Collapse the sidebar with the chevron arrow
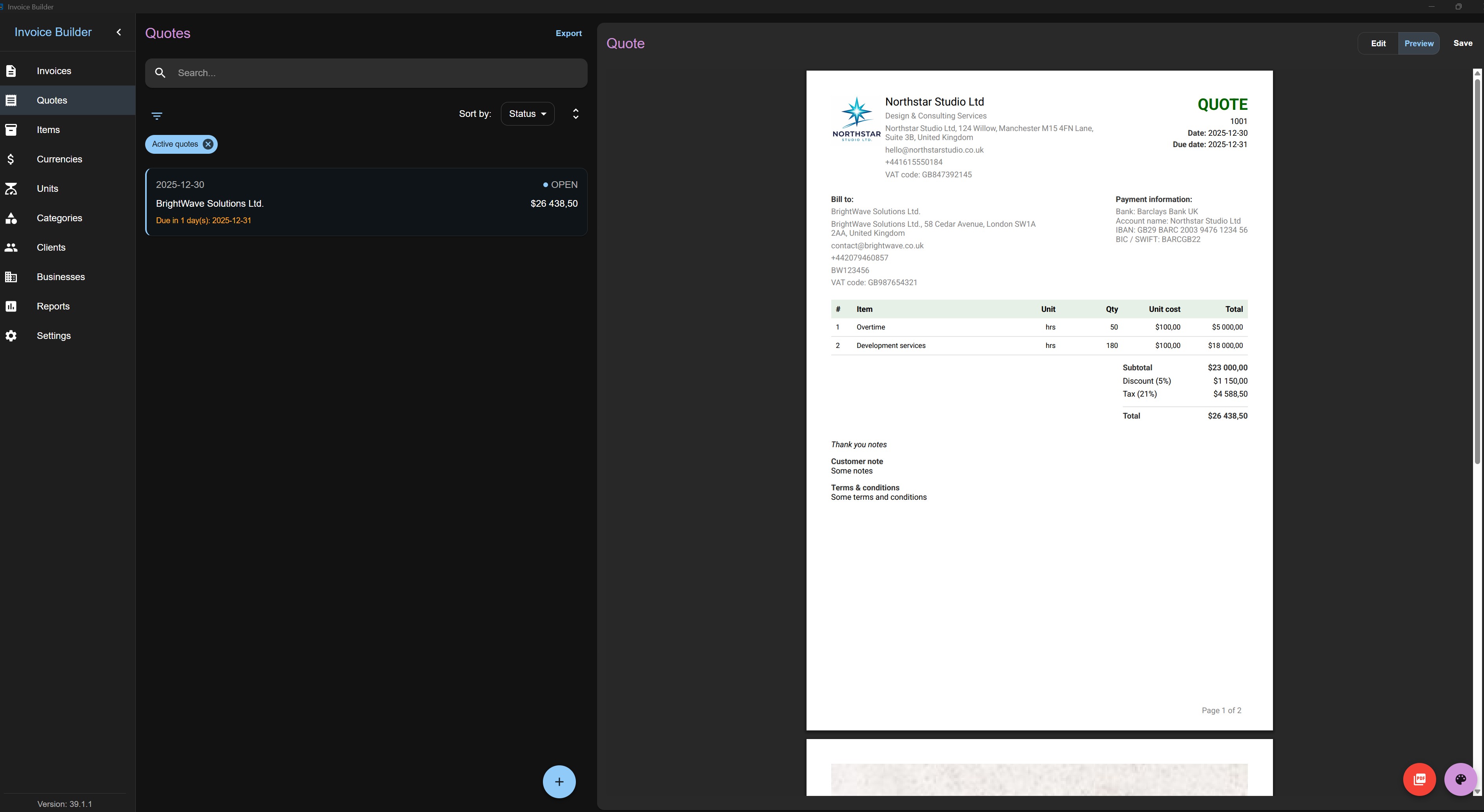The height and width of the screenshot is (812, 1484). pos(119,32)
